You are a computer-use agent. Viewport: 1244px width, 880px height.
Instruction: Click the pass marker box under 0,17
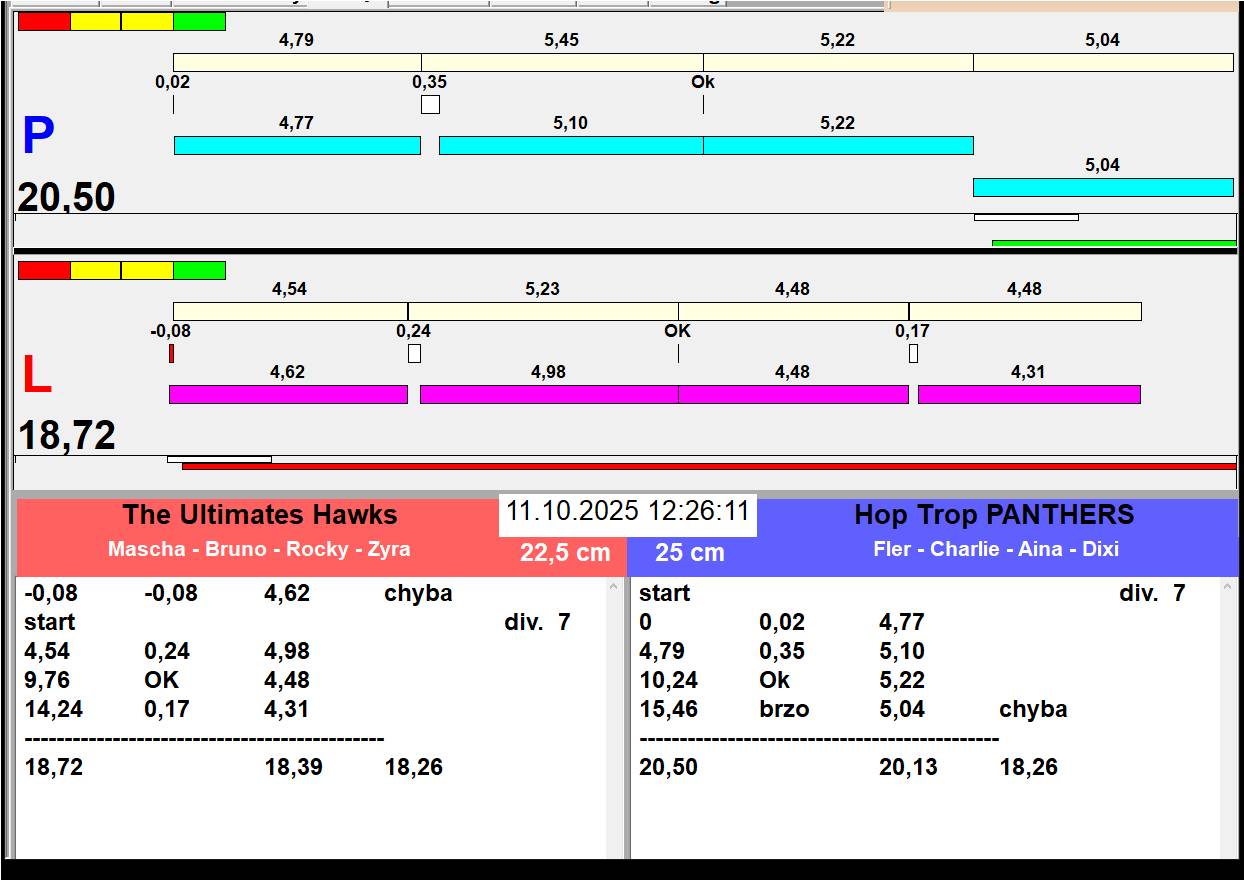point(913,353)
